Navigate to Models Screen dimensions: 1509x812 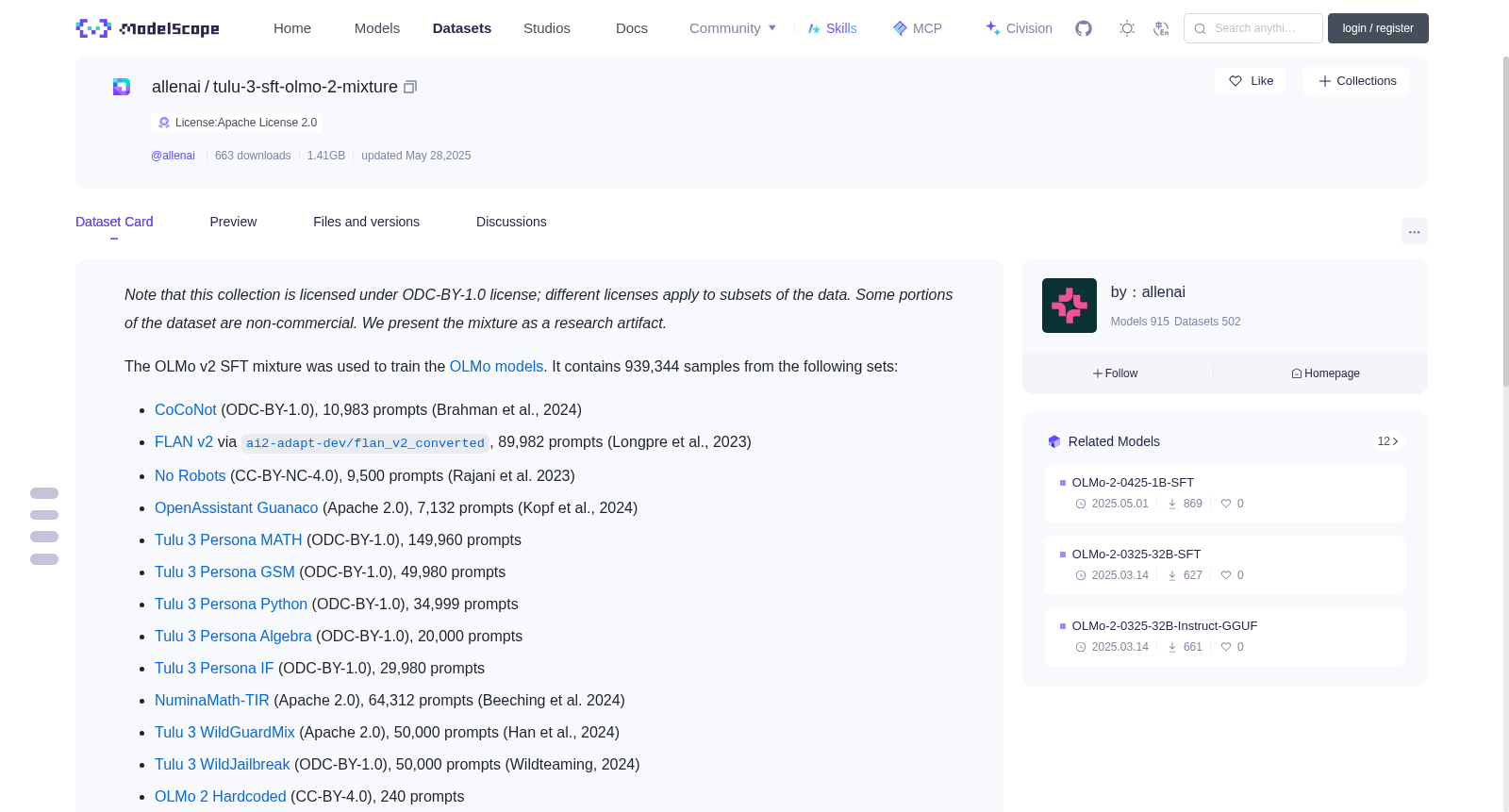(x=377, y=28)
